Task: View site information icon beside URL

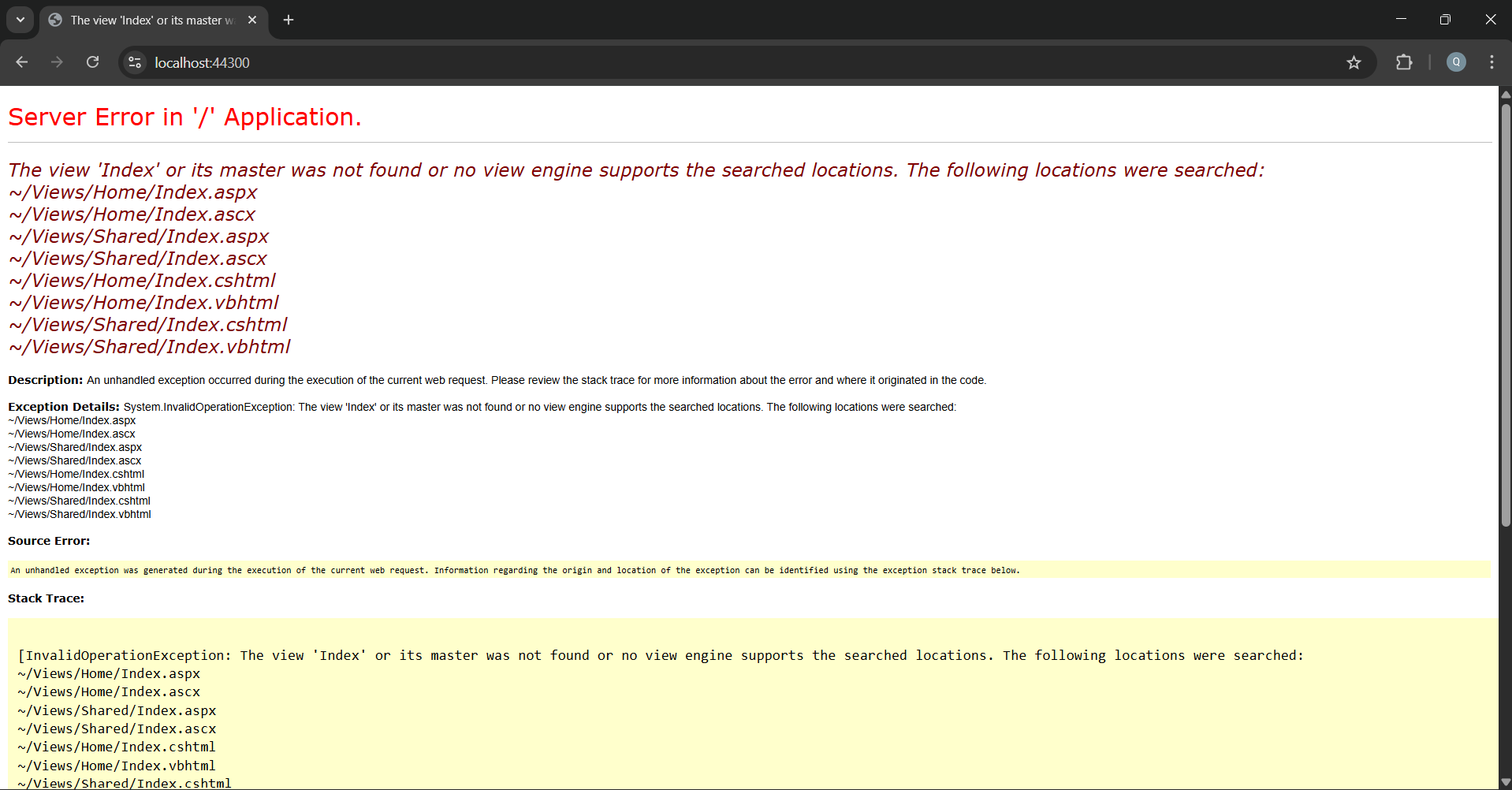Action: click(135, 62)
